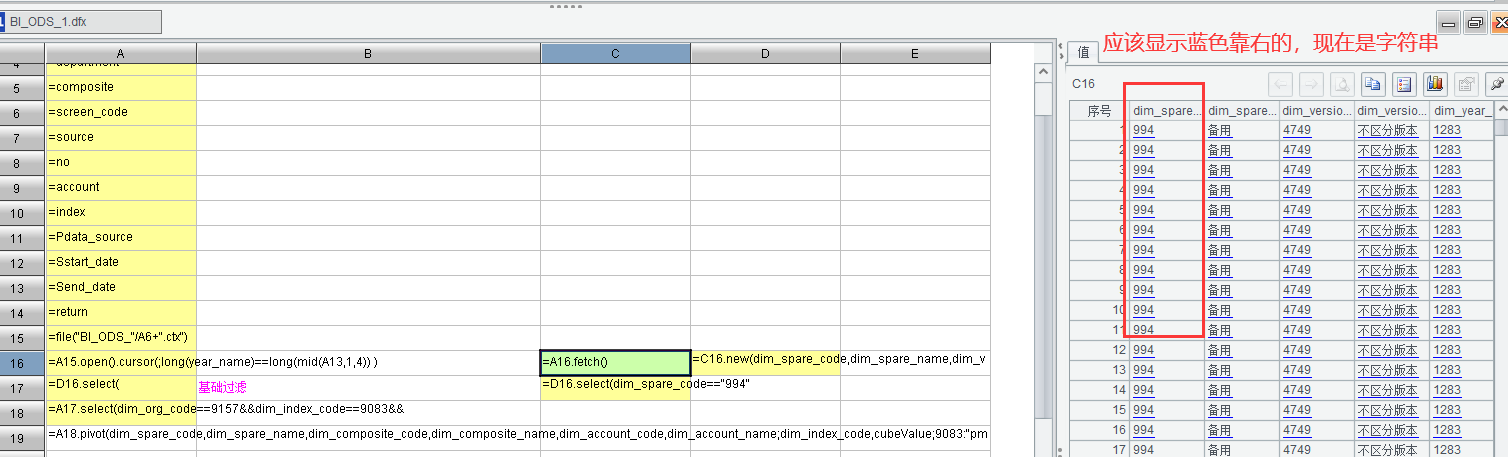Select row 10 header

(x=23, y=213)
